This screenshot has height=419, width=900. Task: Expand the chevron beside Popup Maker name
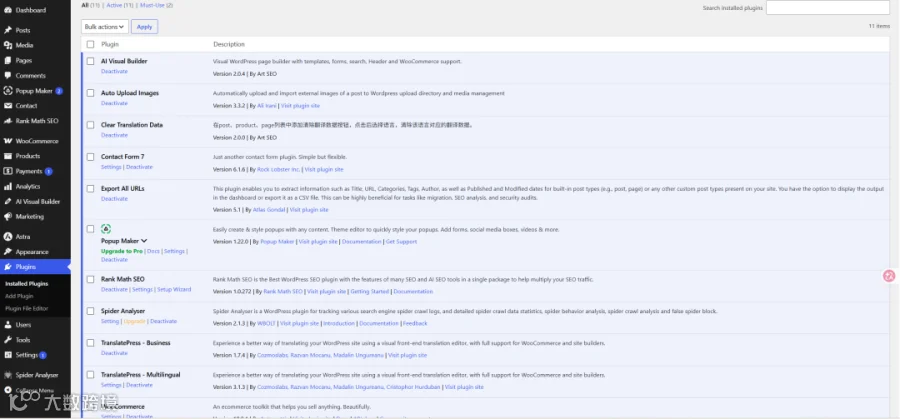tap(144, 241)
